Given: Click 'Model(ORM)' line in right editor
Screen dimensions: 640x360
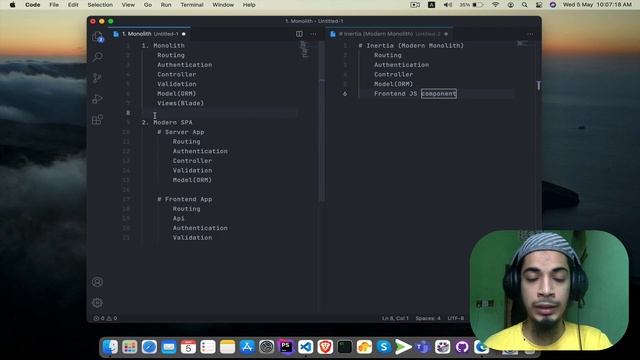Looking at the screenshot, I should (393, 84).
